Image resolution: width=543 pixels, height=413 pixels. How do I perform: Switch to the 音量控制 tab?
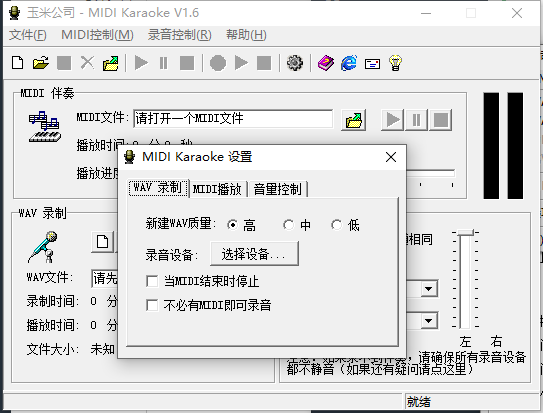(278, 189)
